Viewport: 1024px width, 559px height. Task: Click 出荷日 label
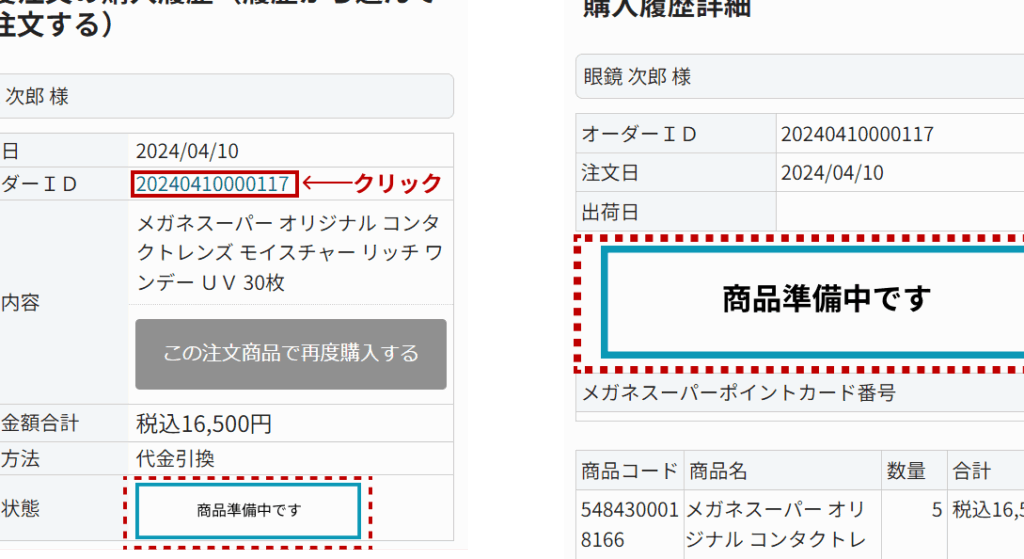(x=610, y=212)
